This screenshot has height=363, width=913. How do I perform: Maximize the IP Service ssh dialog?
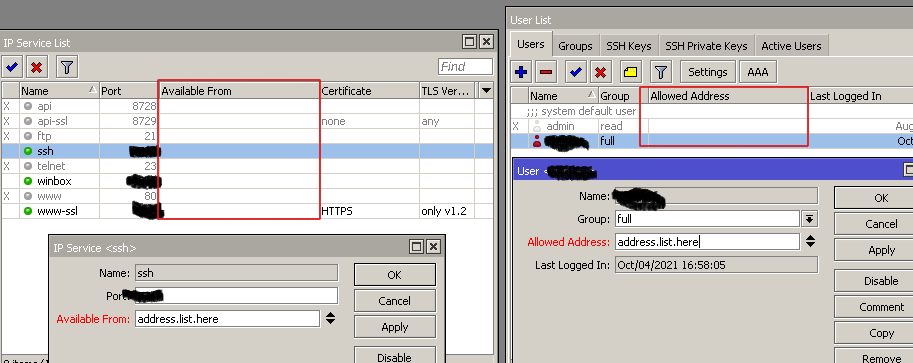point(416,246)
